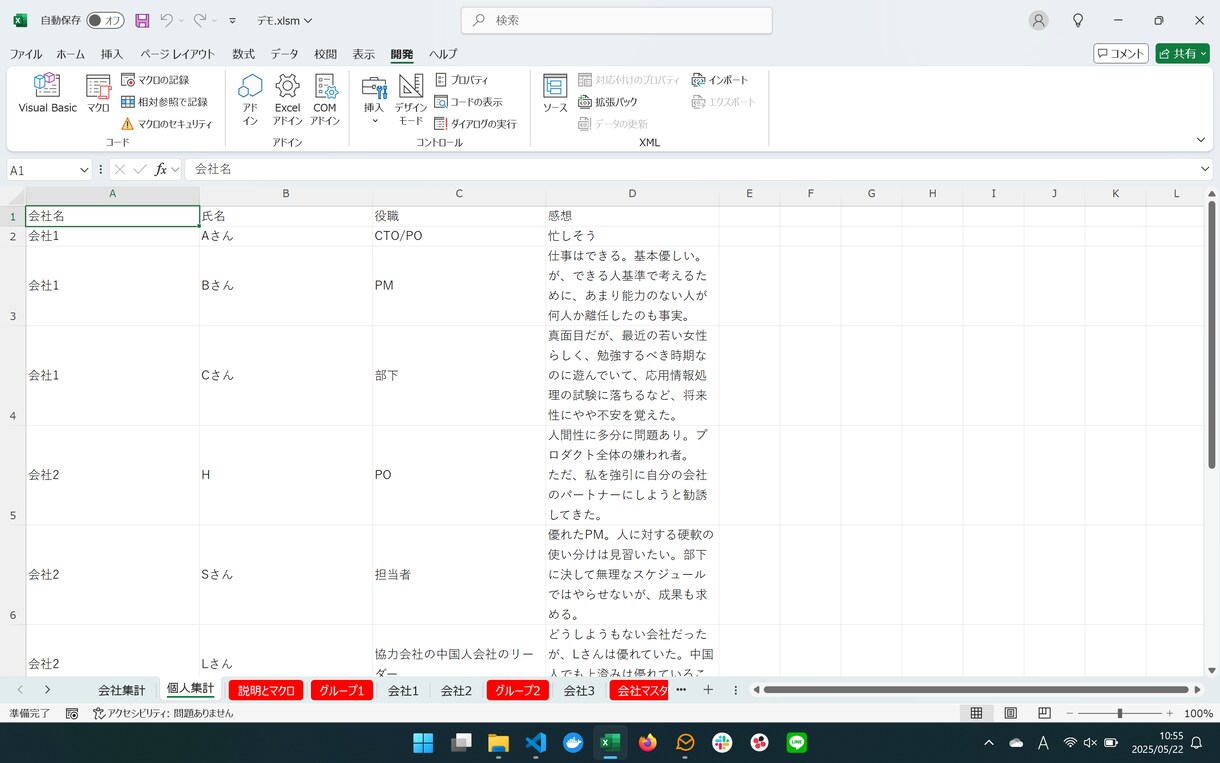Open Firefox from taskbar
Image resolution: width=1220 pixels, height=763 pixels.
coord(648,743)
